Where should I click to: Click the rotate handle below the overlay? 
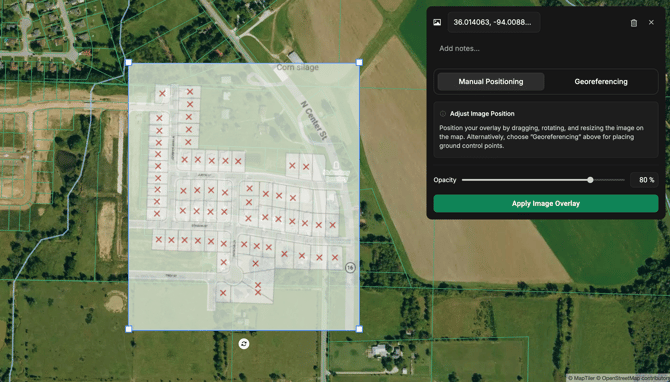coord(244,344)
